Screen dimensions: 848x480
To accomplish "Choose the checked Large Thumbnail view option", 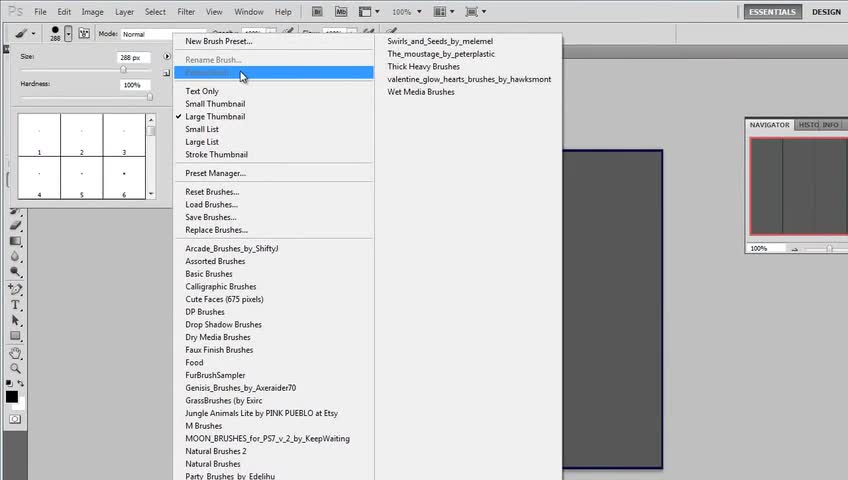I will [215, 116].
